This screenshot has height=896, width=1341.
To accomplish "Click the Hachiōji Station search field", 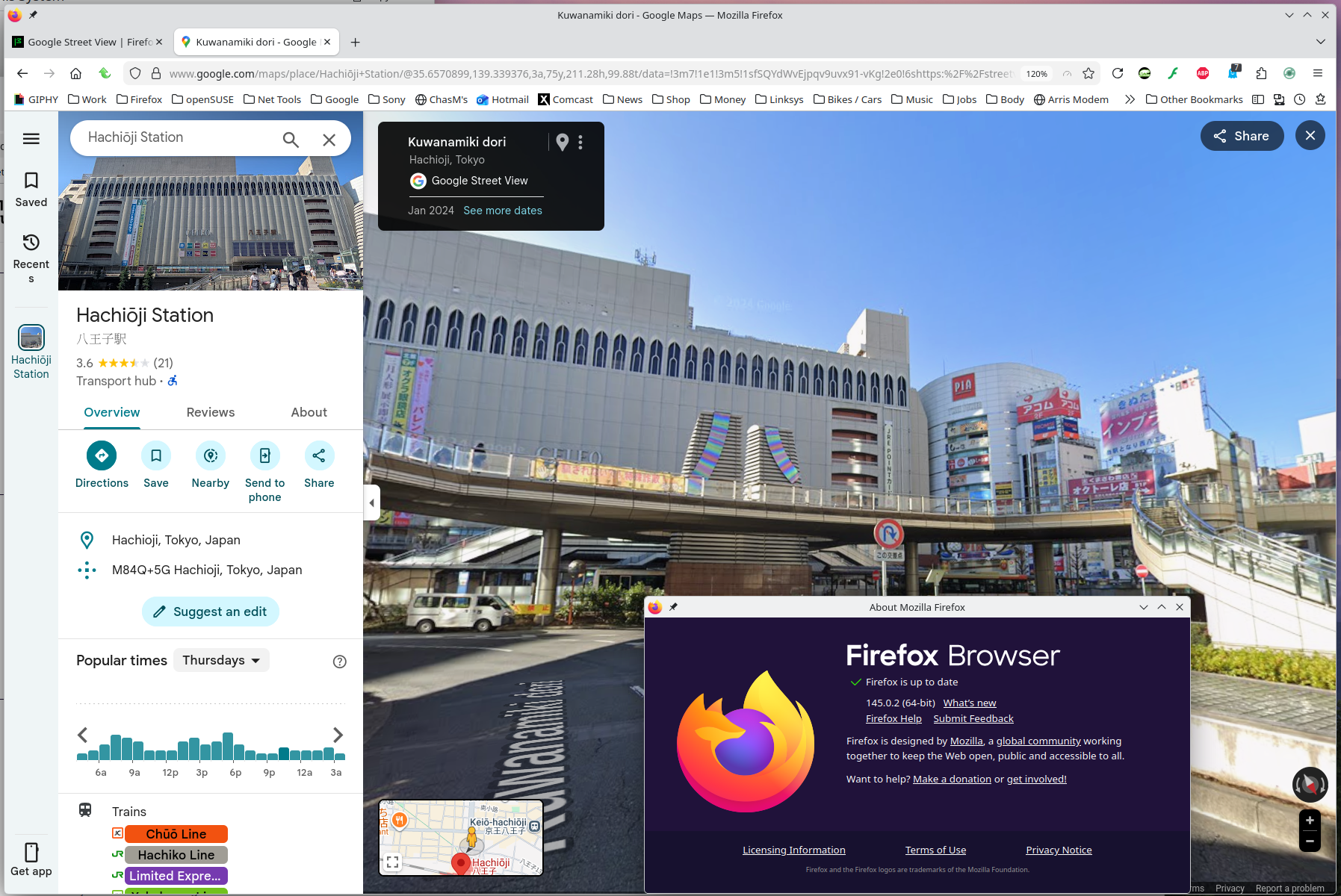I will (178, 137).
